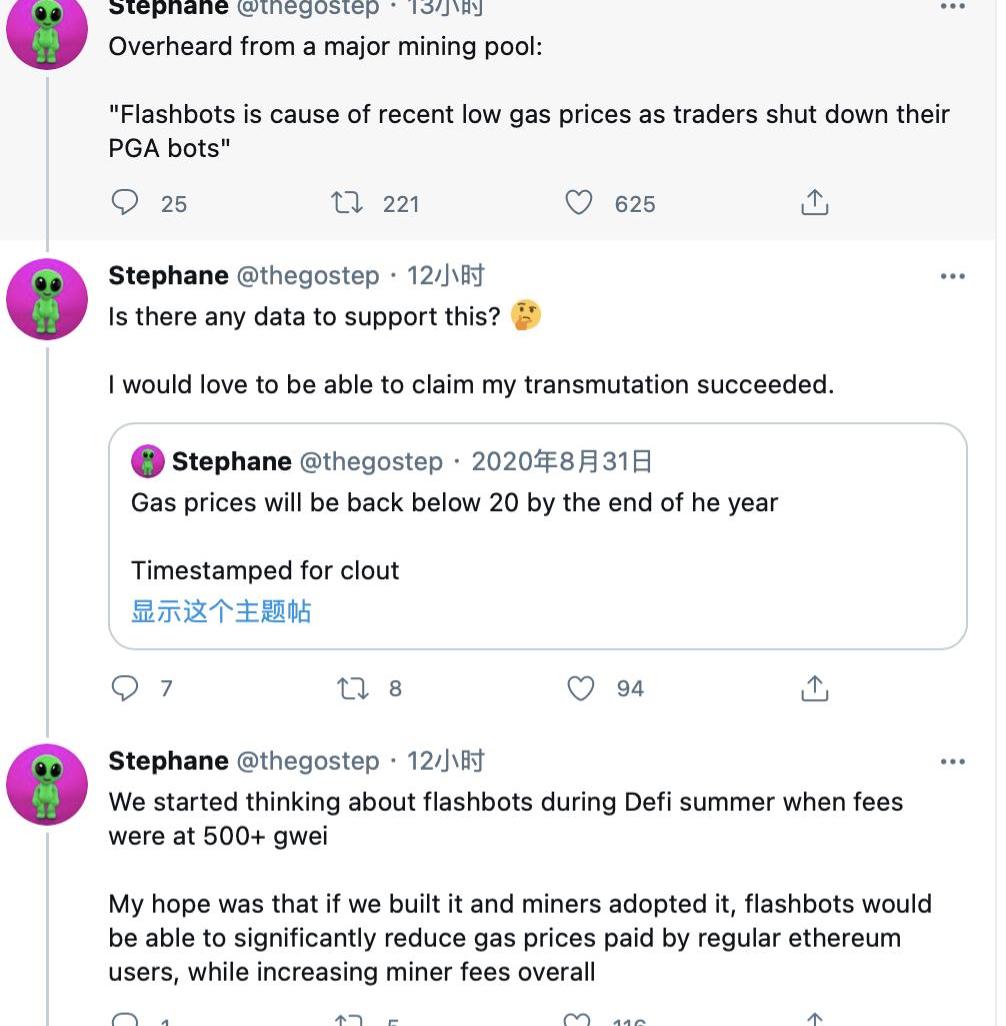Open more options on the top tweet
Image resolution: width=1006 pixels, height=1026 pixels.
[x=953, y=6]
